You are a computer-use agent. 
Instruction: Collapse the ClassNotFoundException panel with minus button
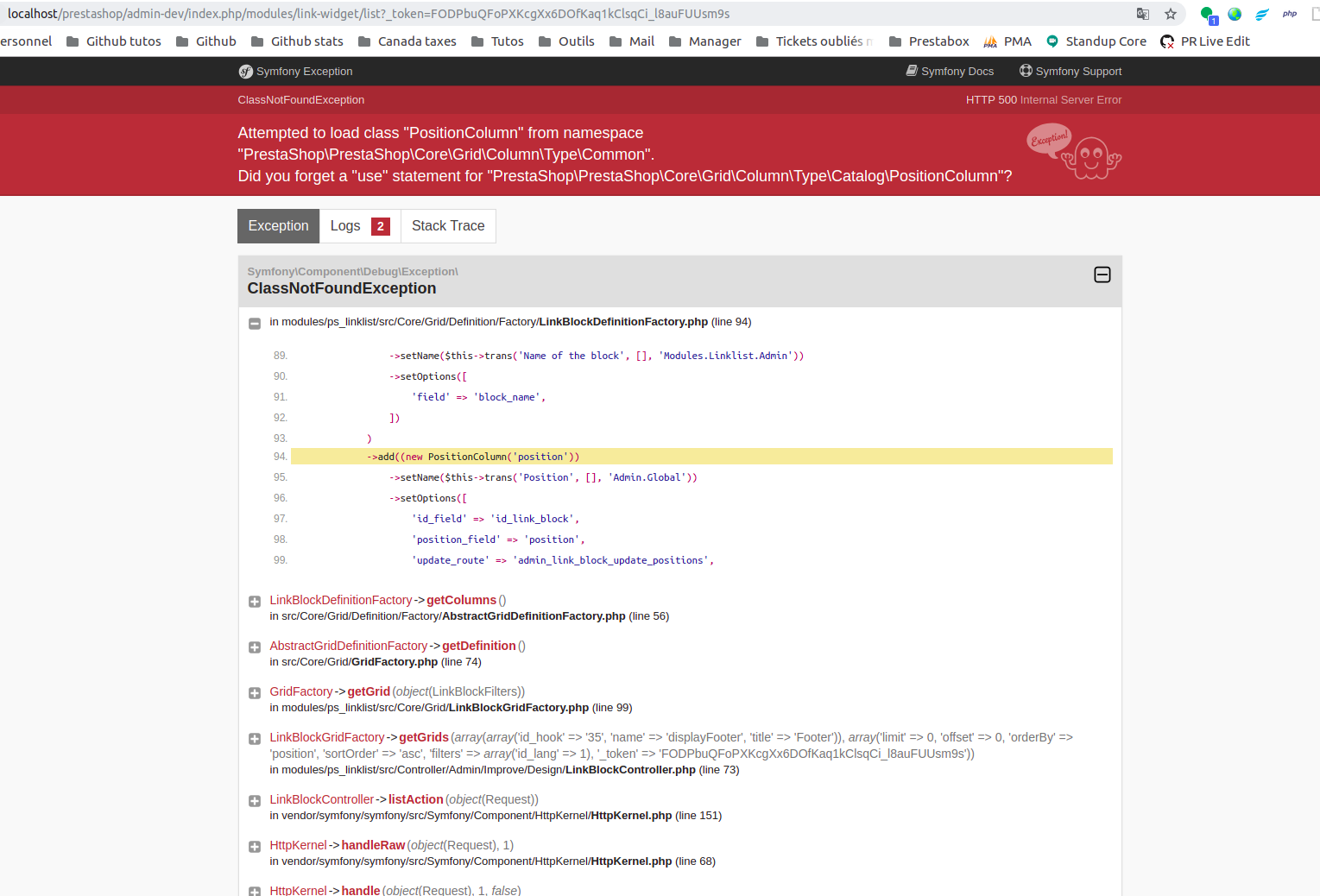[x=1102, y=274]
